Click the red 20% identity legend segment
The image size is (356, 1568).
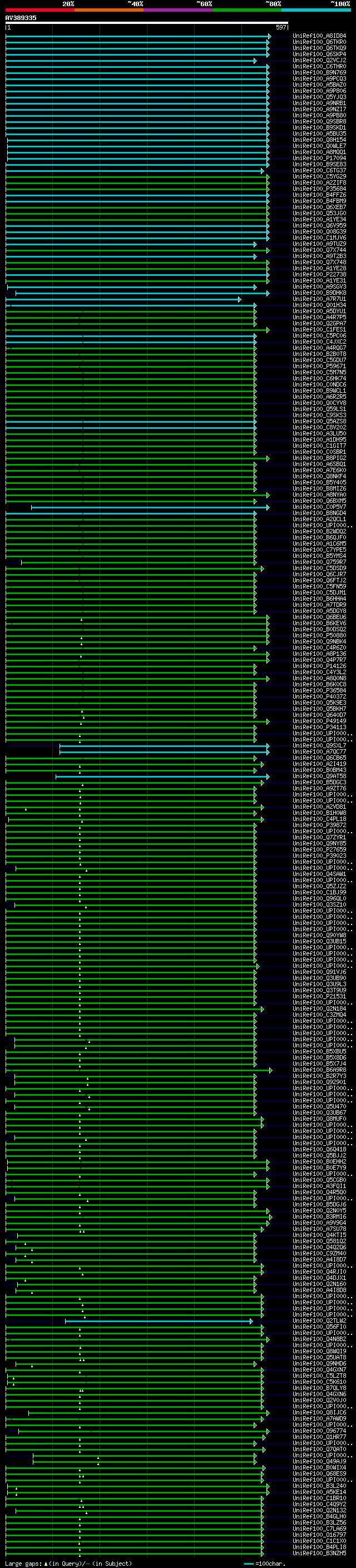click(x=40, y=10)
